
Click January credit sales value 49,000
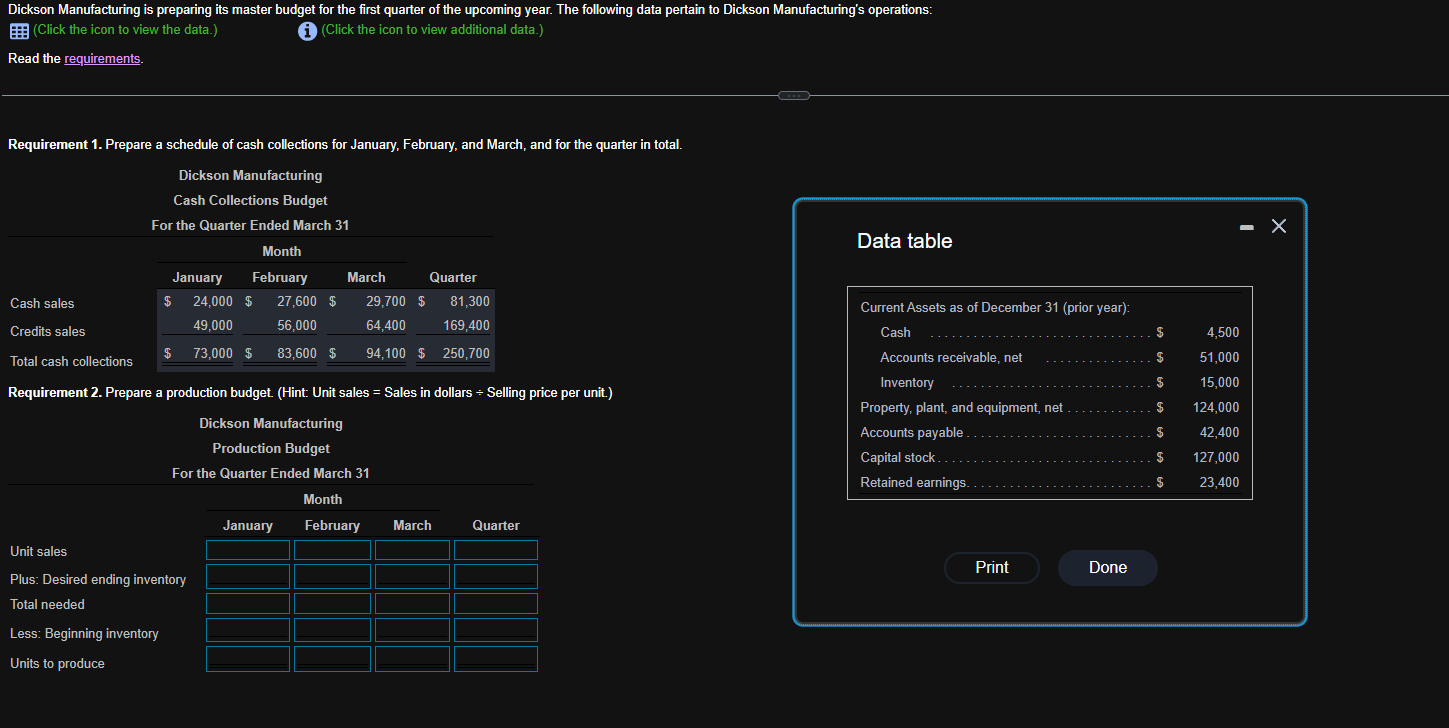pos(213,325)
